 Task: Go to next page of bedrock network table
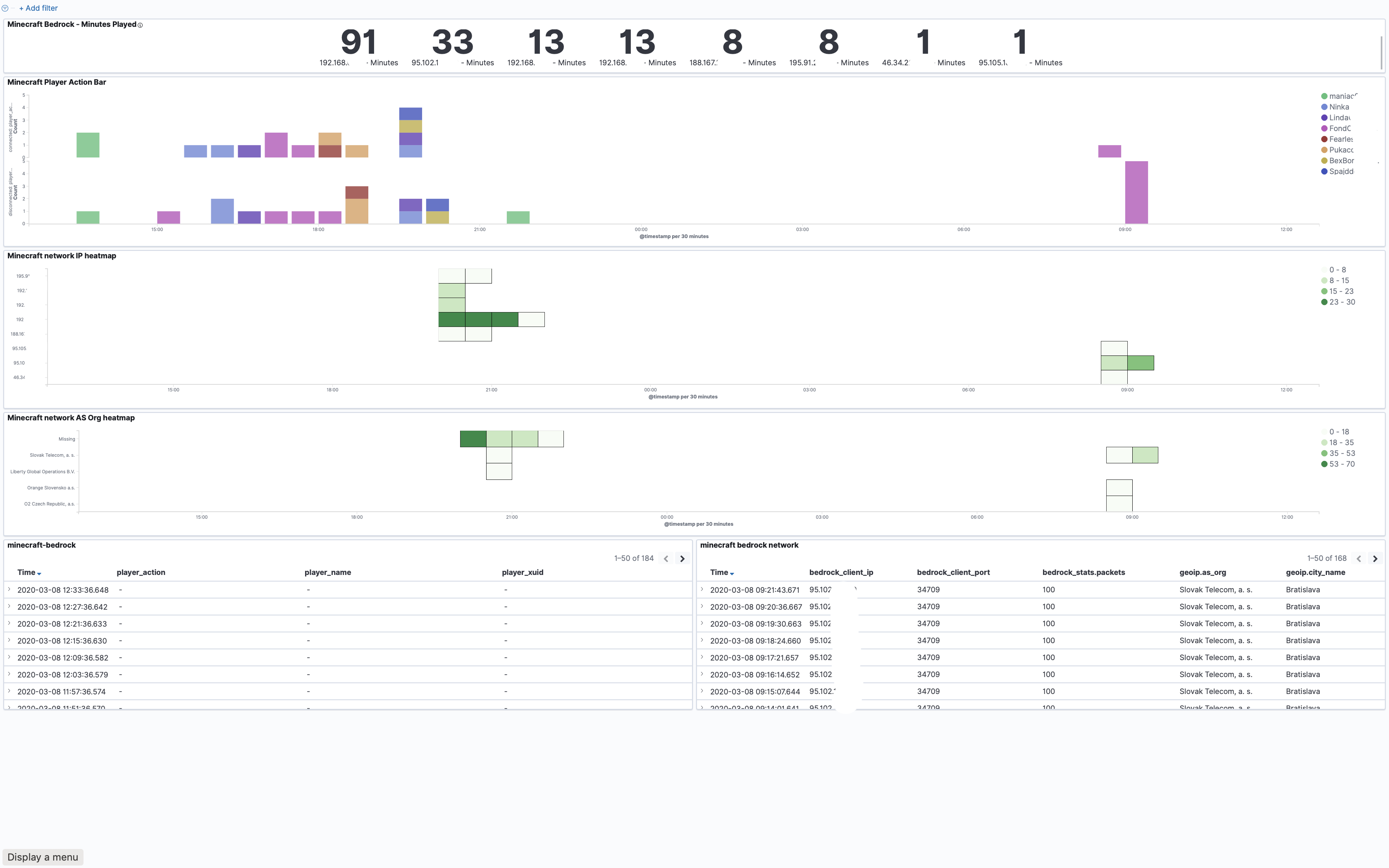pos(1375,558)
